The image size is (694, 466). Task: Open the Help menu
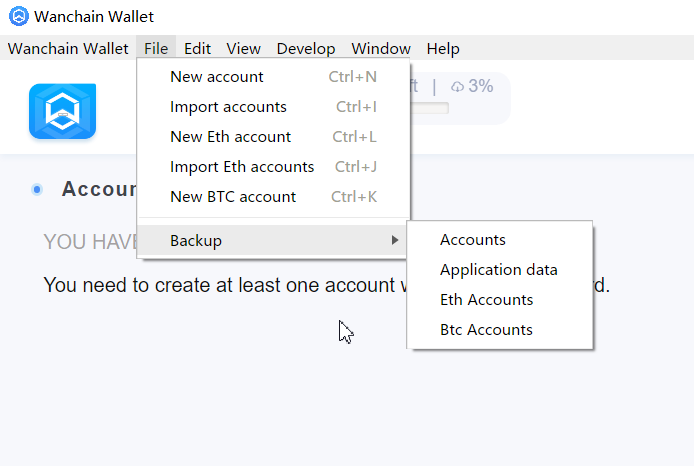(x=443, y=48)
